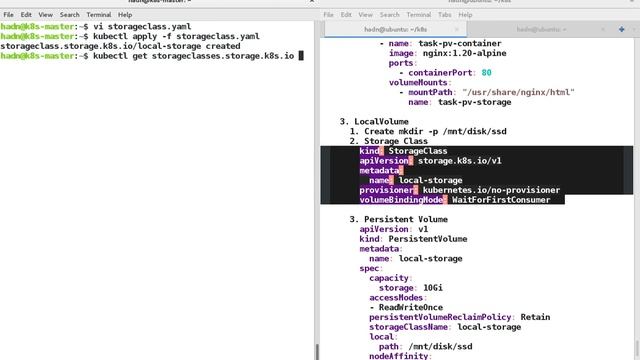The height and width of the screenshot is (360, 640).
Task: Click the 'containerPort: 80' line
Action: coord(446,73)
